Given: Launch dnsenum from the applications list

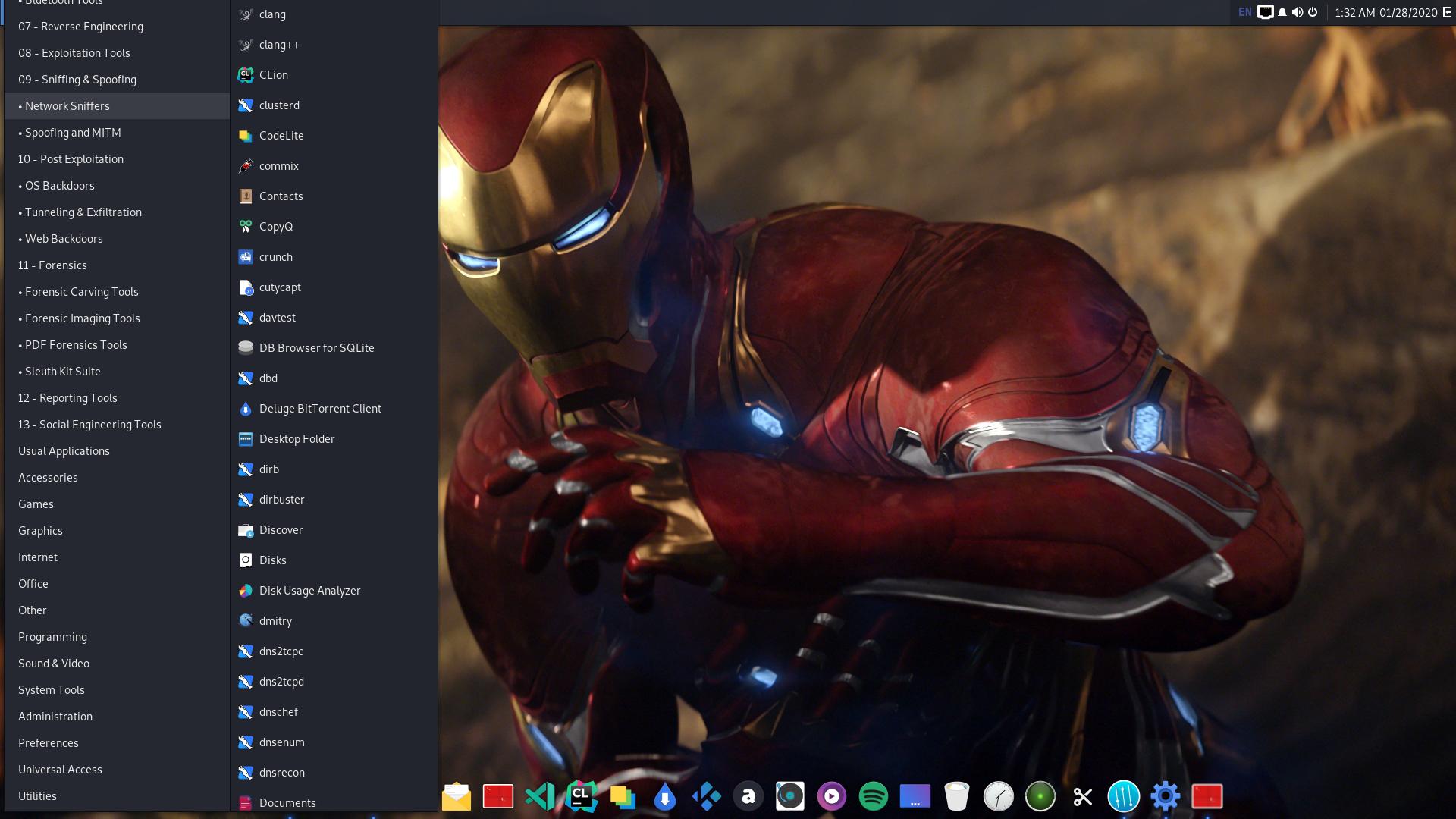Looking at the screenshot, I should 334,742.
